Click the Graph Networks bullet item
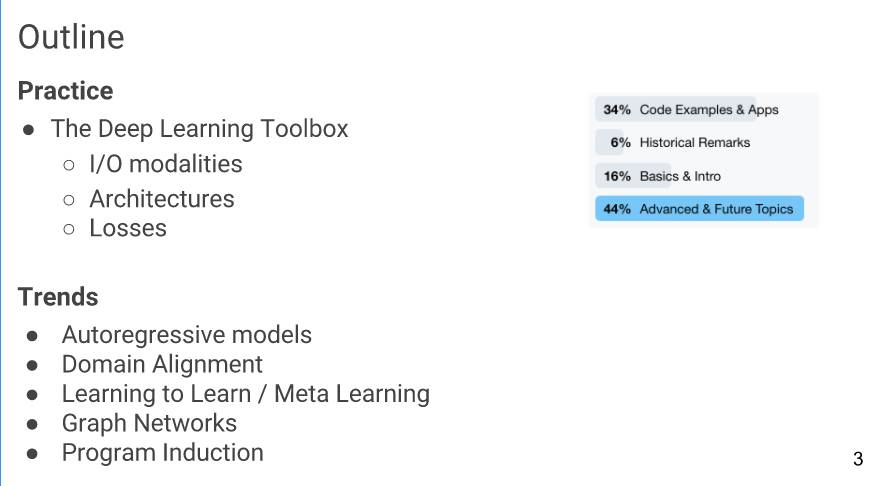Screen dimensions: 882x486 [x=149, y=423]
